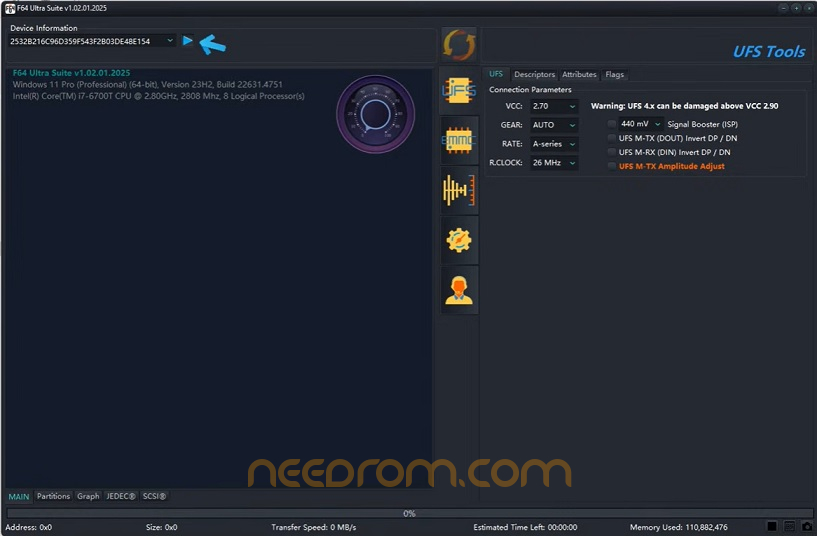Image resolution: width=817 pixels, height=536 pixels.
Task: Click the camera screenshot icon
Action: coord(807,526)
